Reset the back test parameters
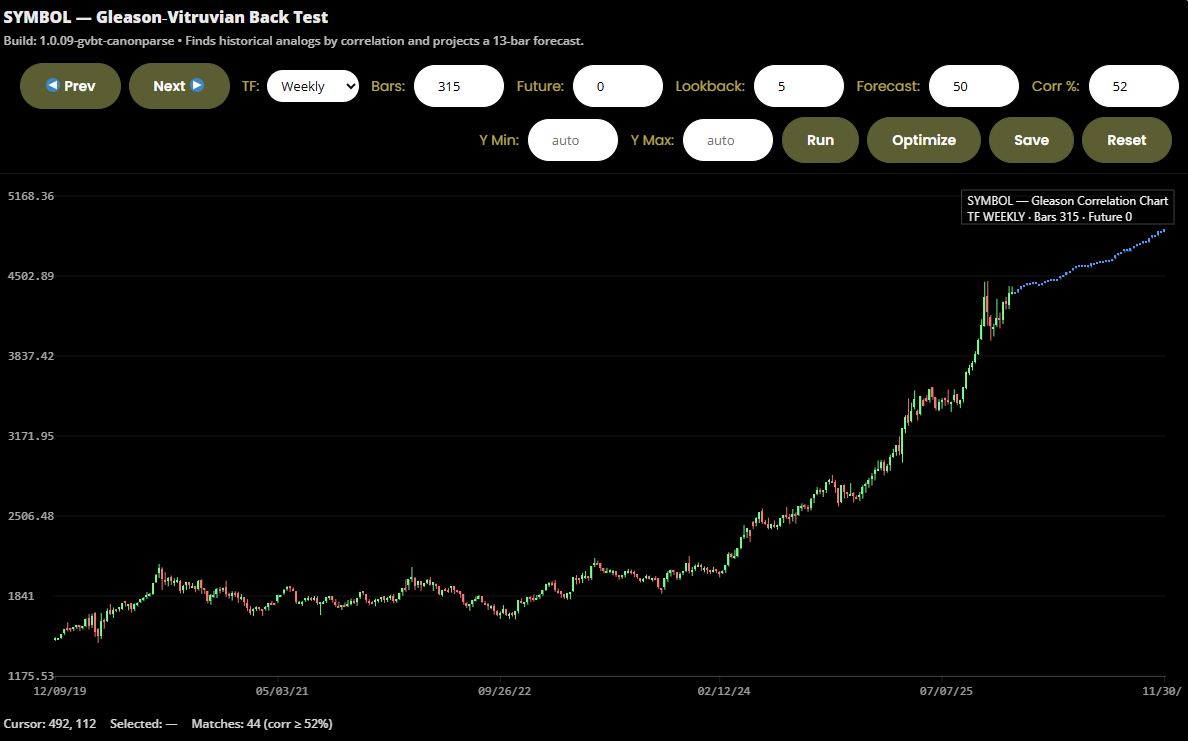The image size is (1188, 741). click(x=1126, y=140)
